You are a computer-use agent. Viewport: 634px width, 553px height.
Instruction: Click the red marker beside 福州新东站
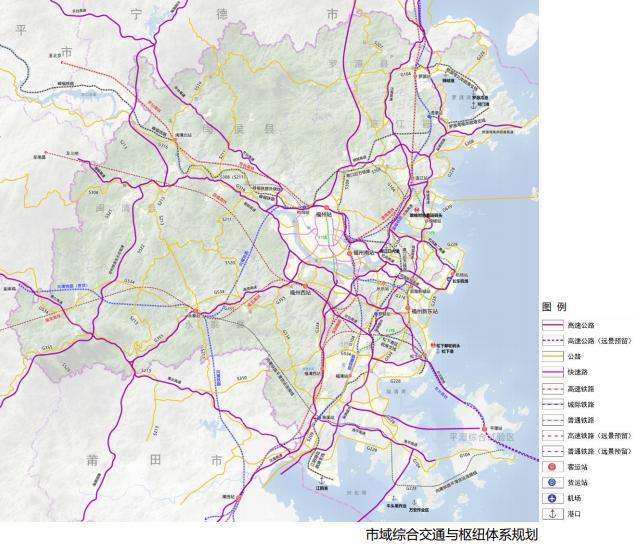pyautogui.click(x=408, y=308)
